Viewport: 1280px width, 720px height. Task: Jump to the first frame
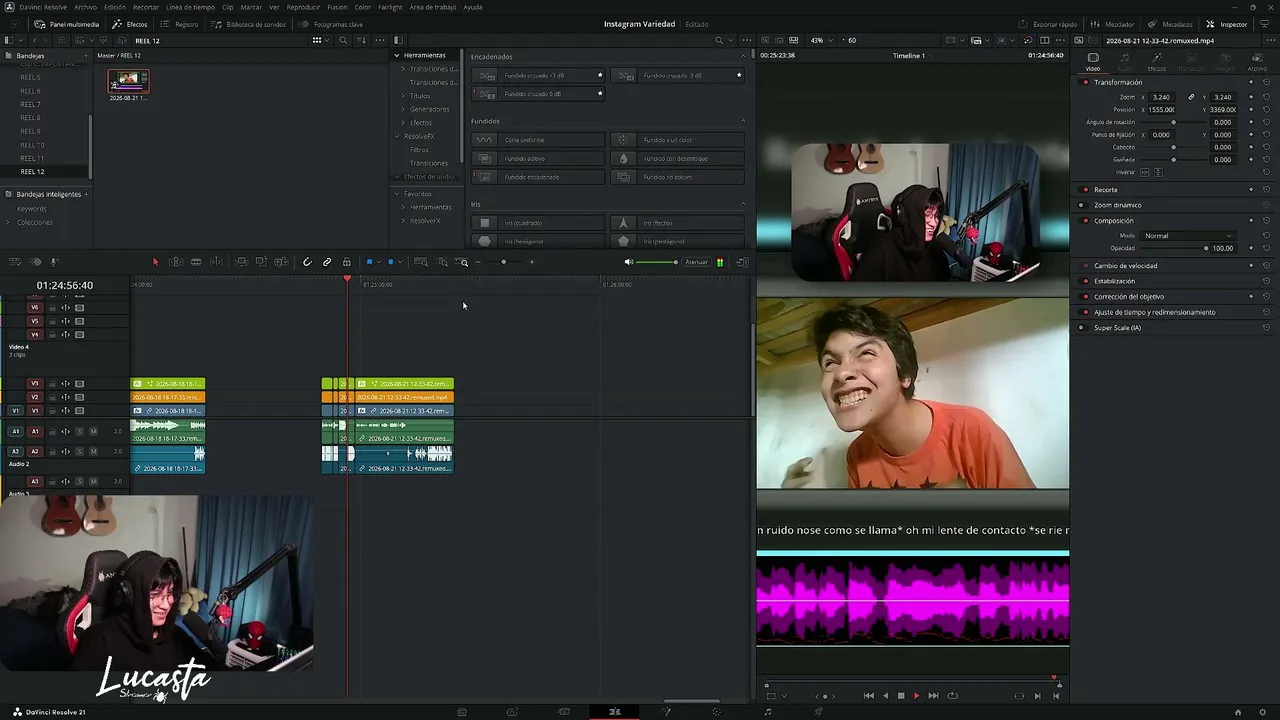868,696
